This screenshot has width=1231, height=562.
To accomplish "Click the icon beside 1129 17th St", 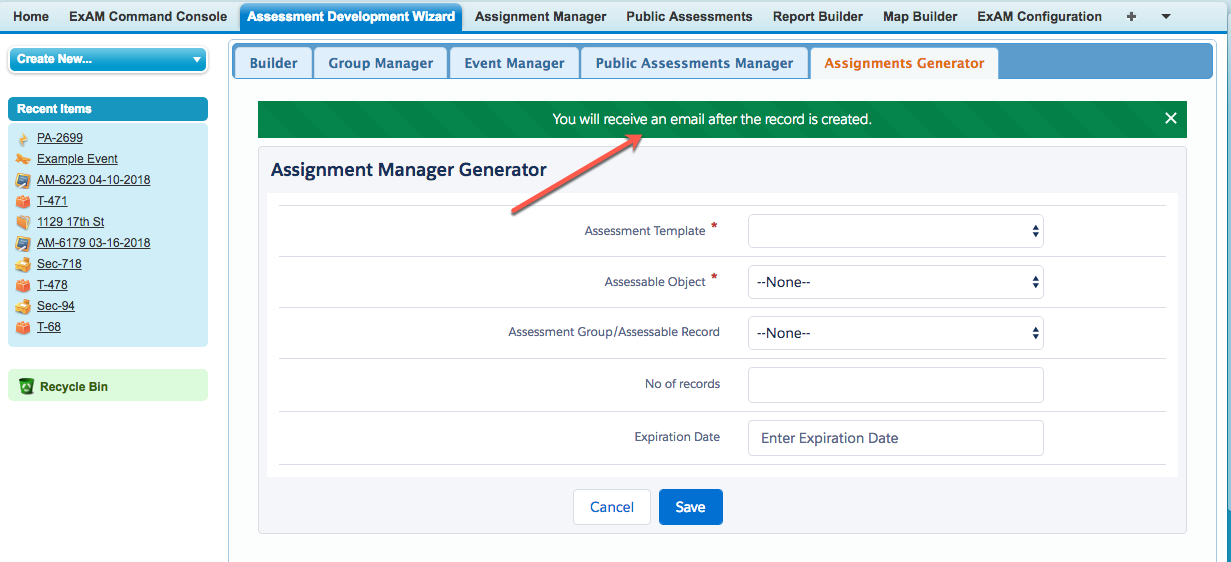I will 22,222.
